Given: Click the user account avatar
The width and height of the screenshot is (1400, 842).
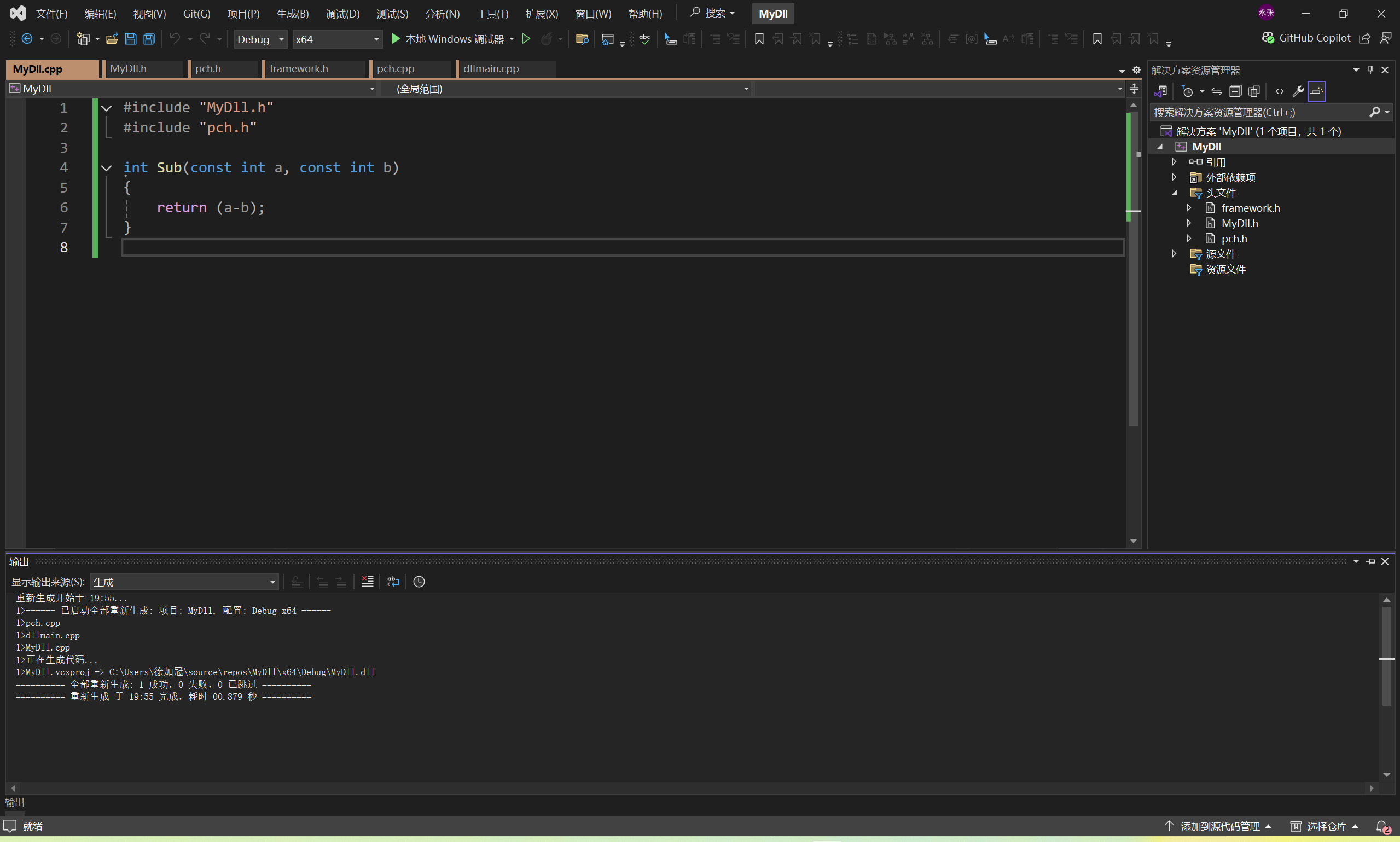Looking at the screenshot, I should pyautogui.click(x=1266, y=13).
